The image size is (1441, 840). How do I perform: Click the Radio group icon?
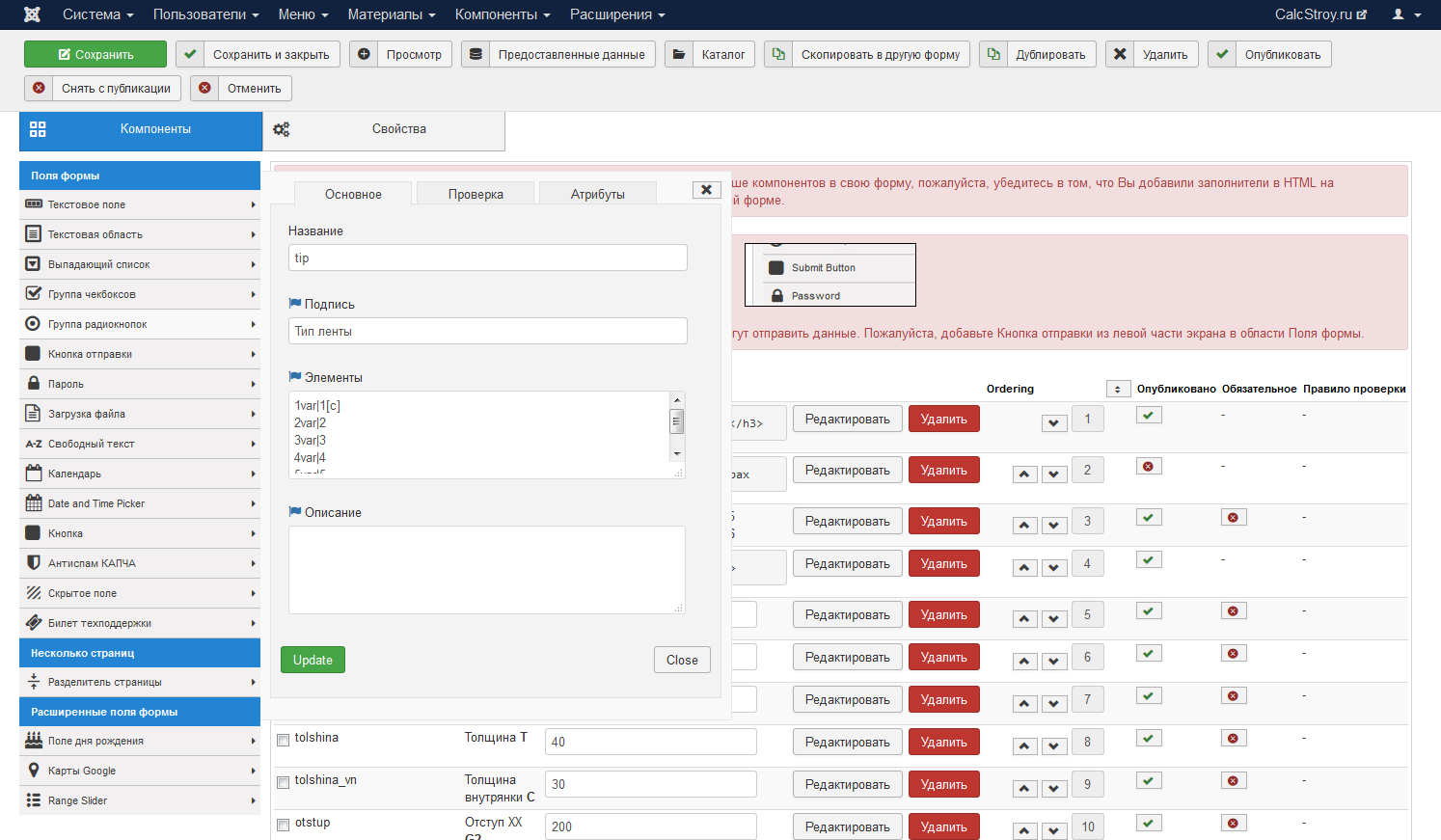click(34, 324)
